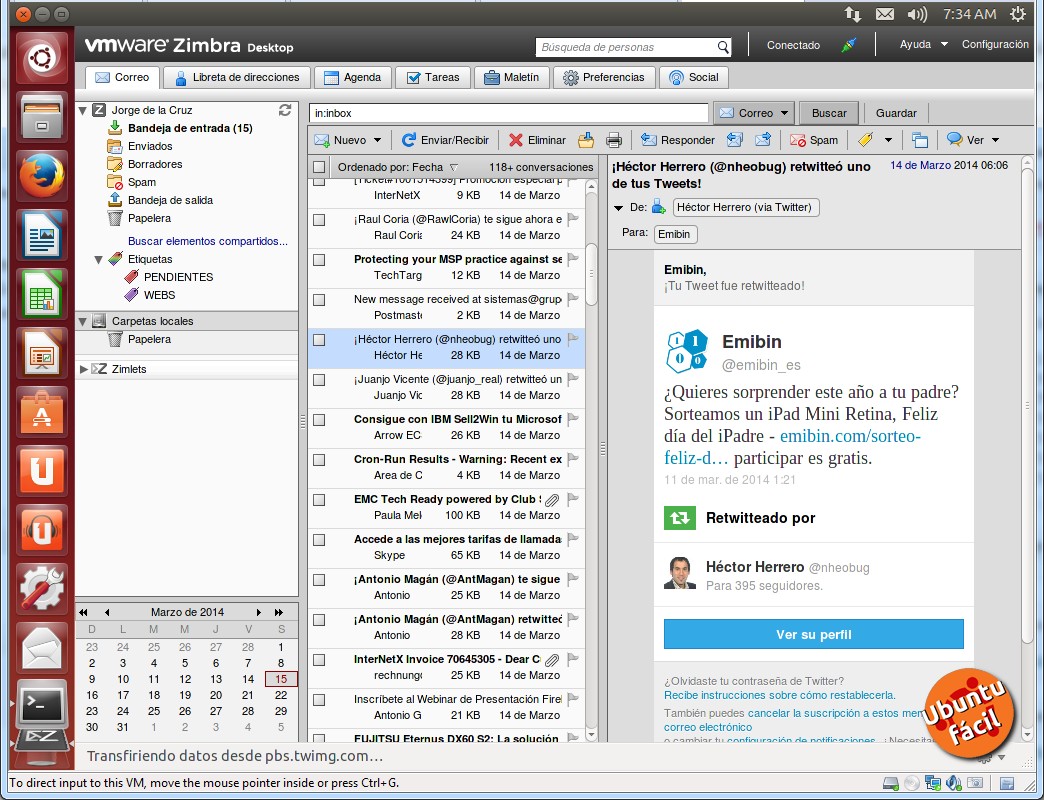1044x800 pixels.
Task: Click the add-contact icon next to De:
Action: coord(658,207)
